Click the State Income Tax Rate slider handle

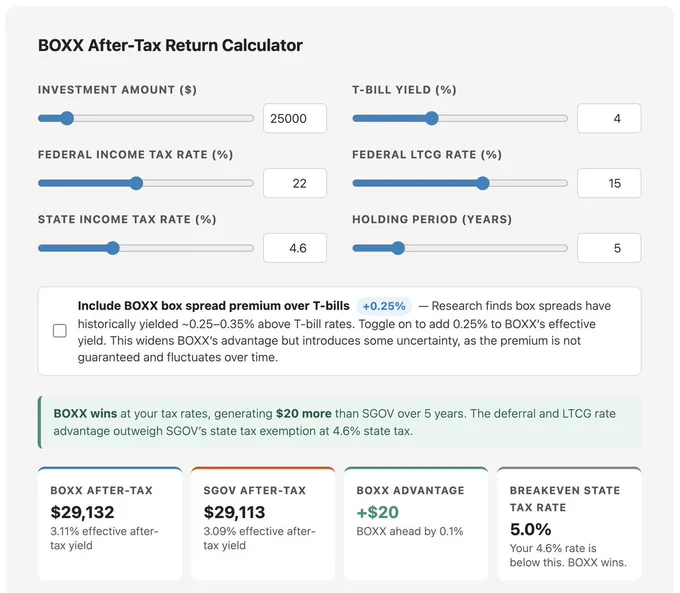point(113,248)
